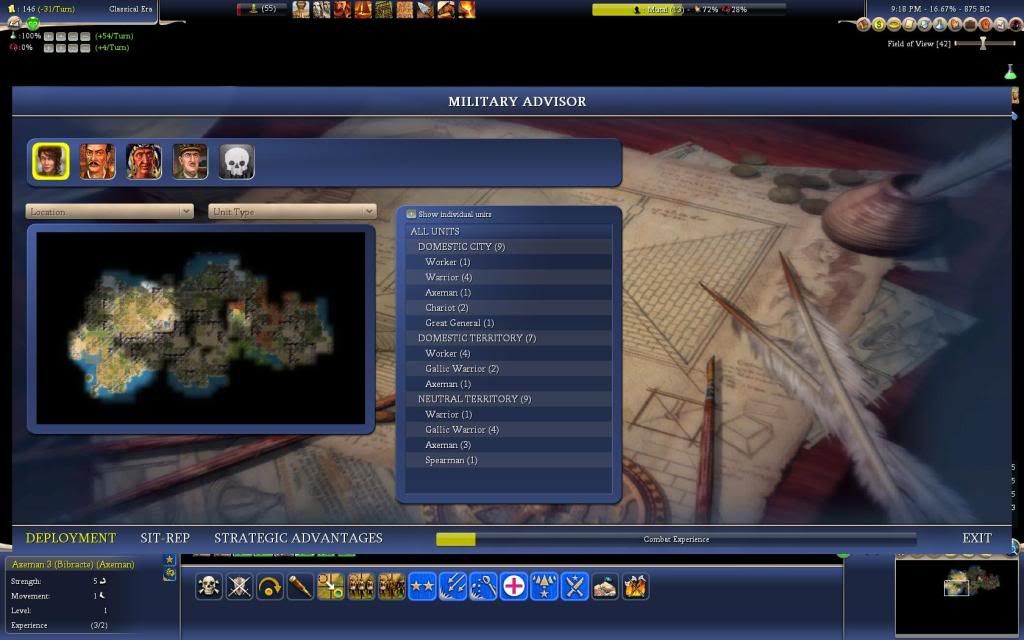Collapse the DOMESTIC CITY (9) group

point(509,246)
